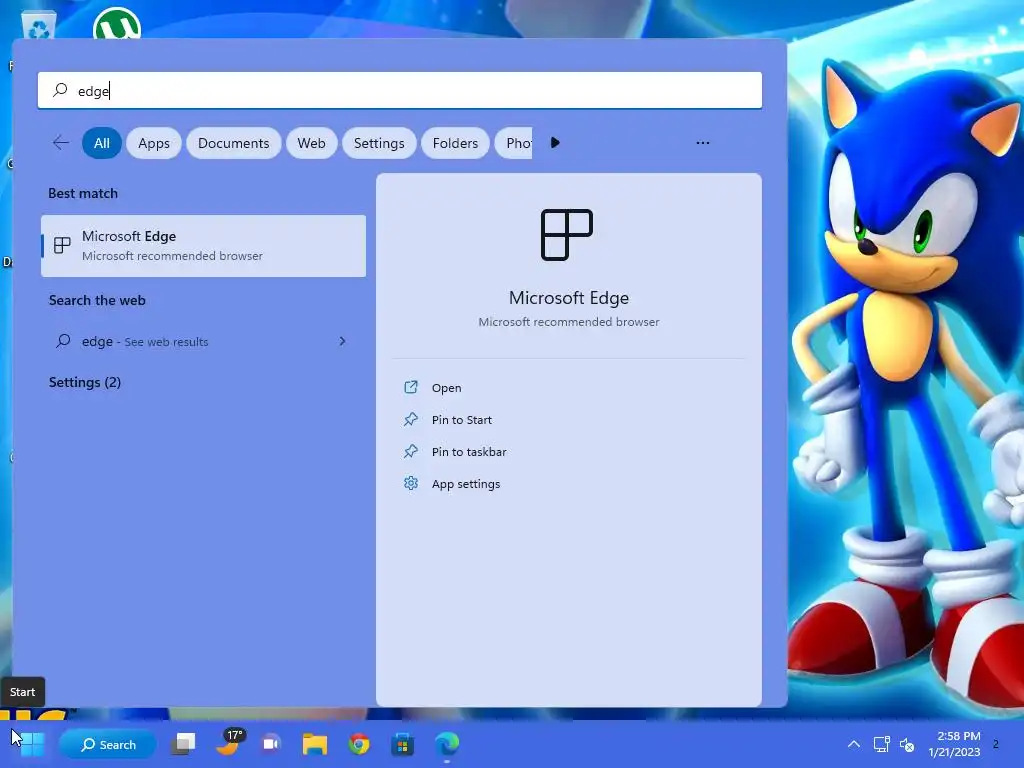Expand edge web results chevron
This screenshot has width=1024, height=768.
pyautogui.click(x=342, y=341)
